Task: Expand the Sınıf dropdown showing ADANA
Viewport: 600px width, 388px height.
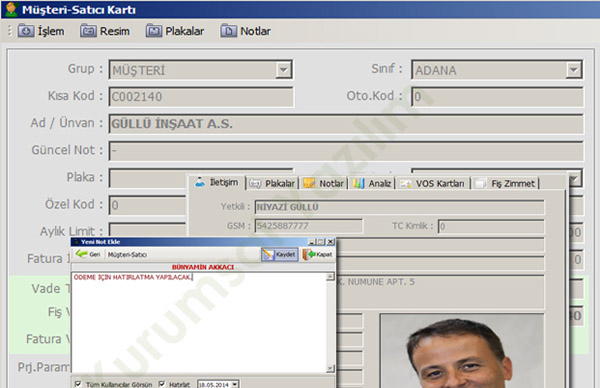Action: tap(574, 70)
